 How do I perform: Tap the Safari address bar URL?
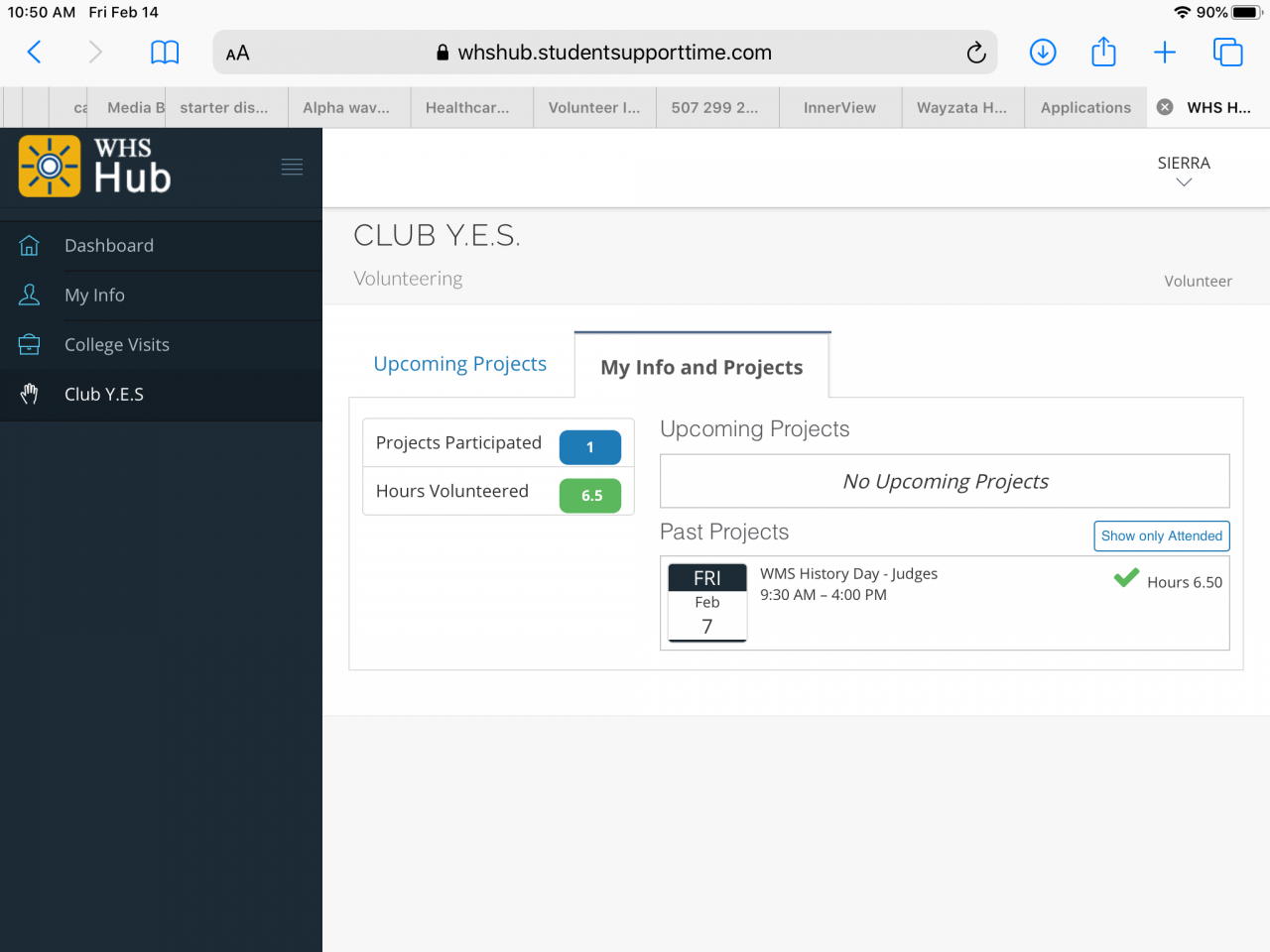[x=613, y=53]
